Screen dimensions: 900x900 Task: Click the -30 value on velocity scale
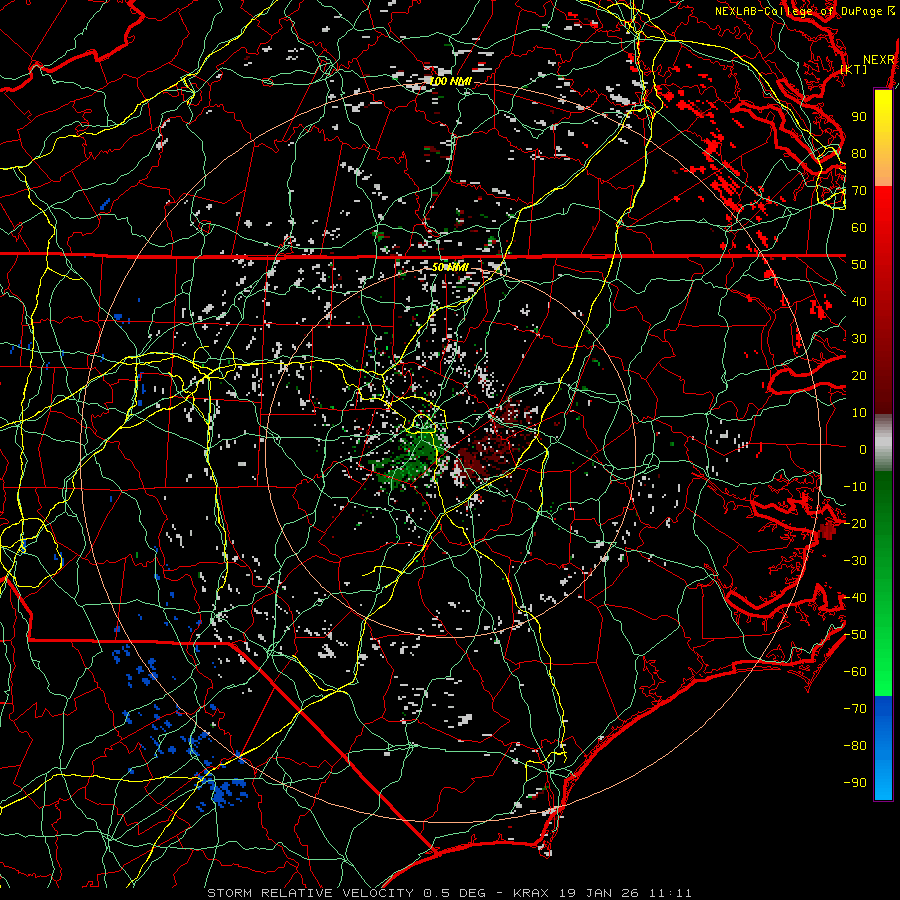tap(855, 561)
